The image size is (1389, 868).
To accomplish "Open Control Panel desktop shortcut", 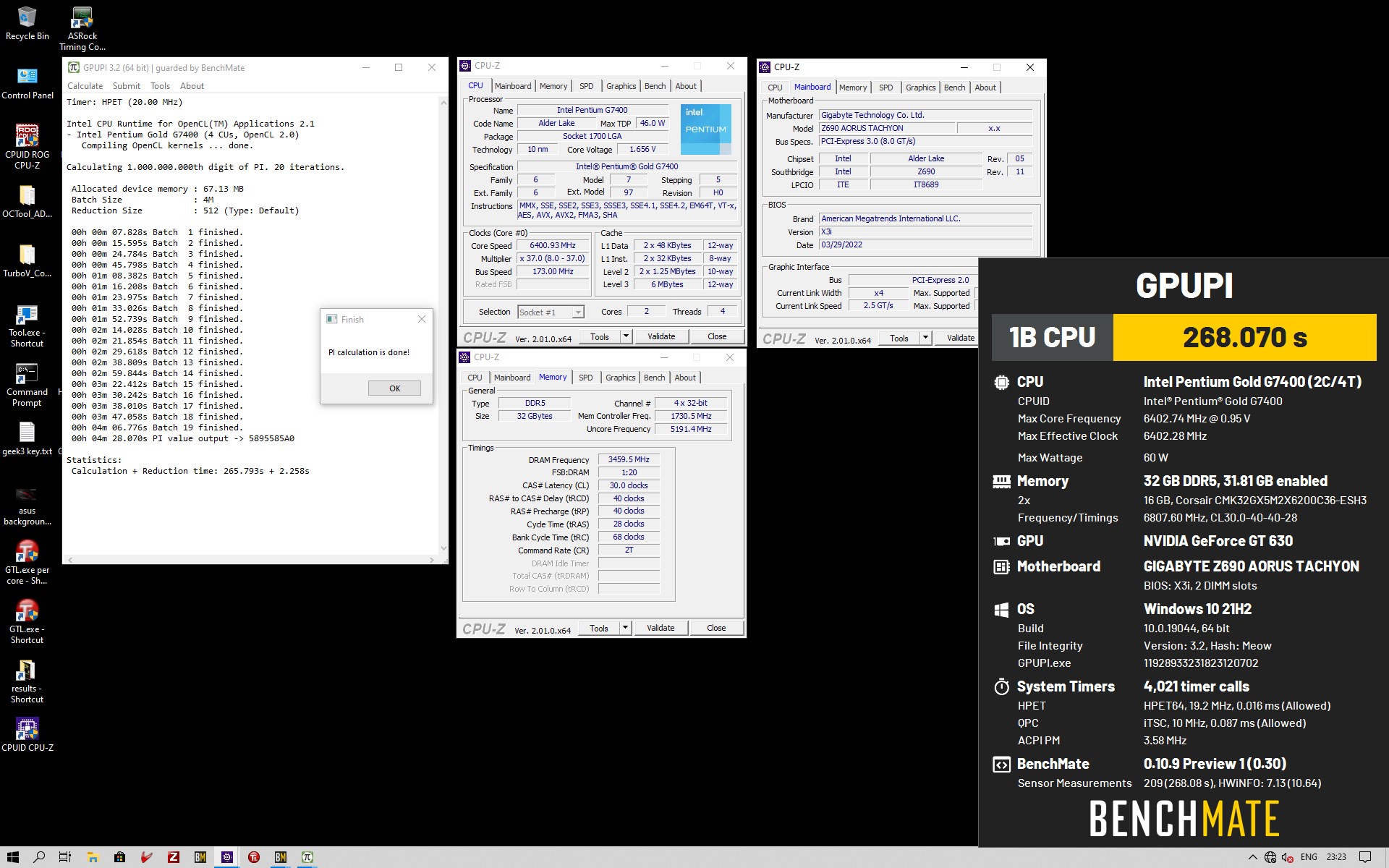I will coord(27,83).
